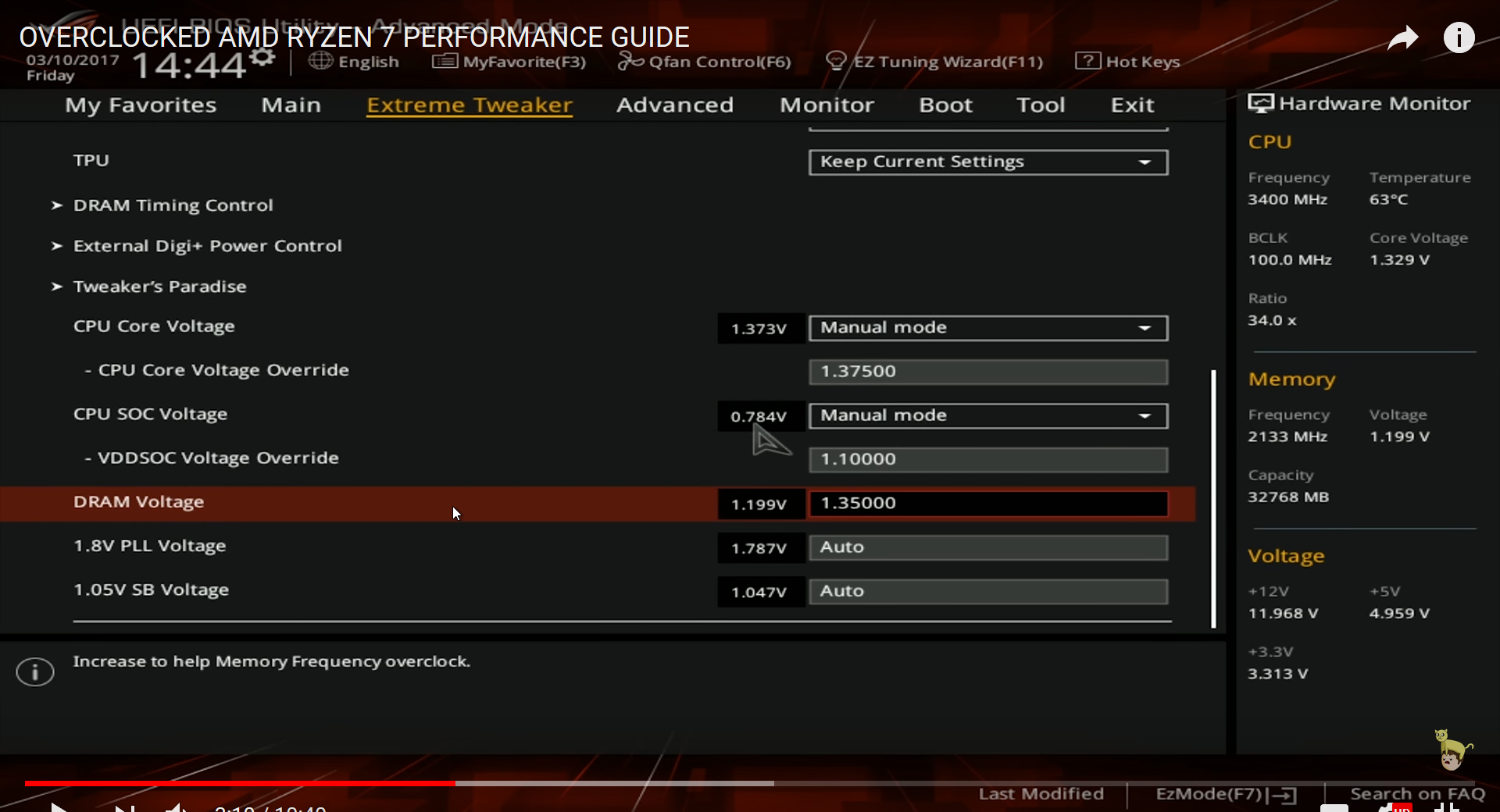Screen dimensions: 1500x812
Task: Switch to EzMode(F7)
Action: click(1225, 794)
